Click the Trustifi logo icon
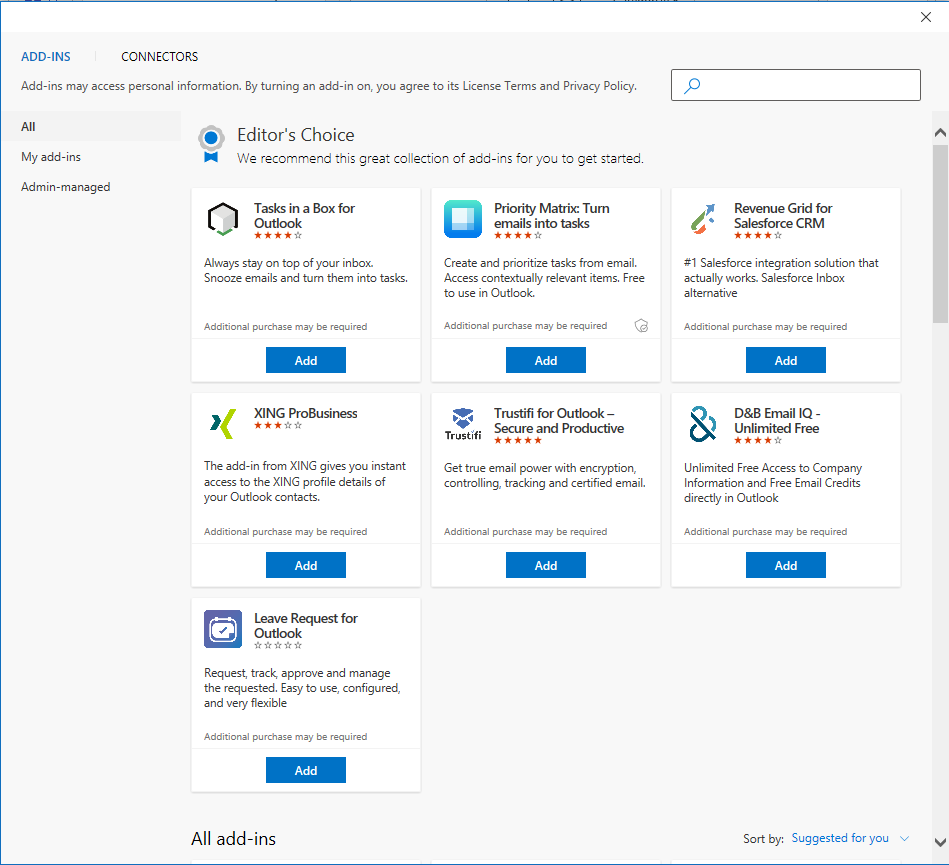This screenshot has height=865, width=949. [x=463, y=424]
